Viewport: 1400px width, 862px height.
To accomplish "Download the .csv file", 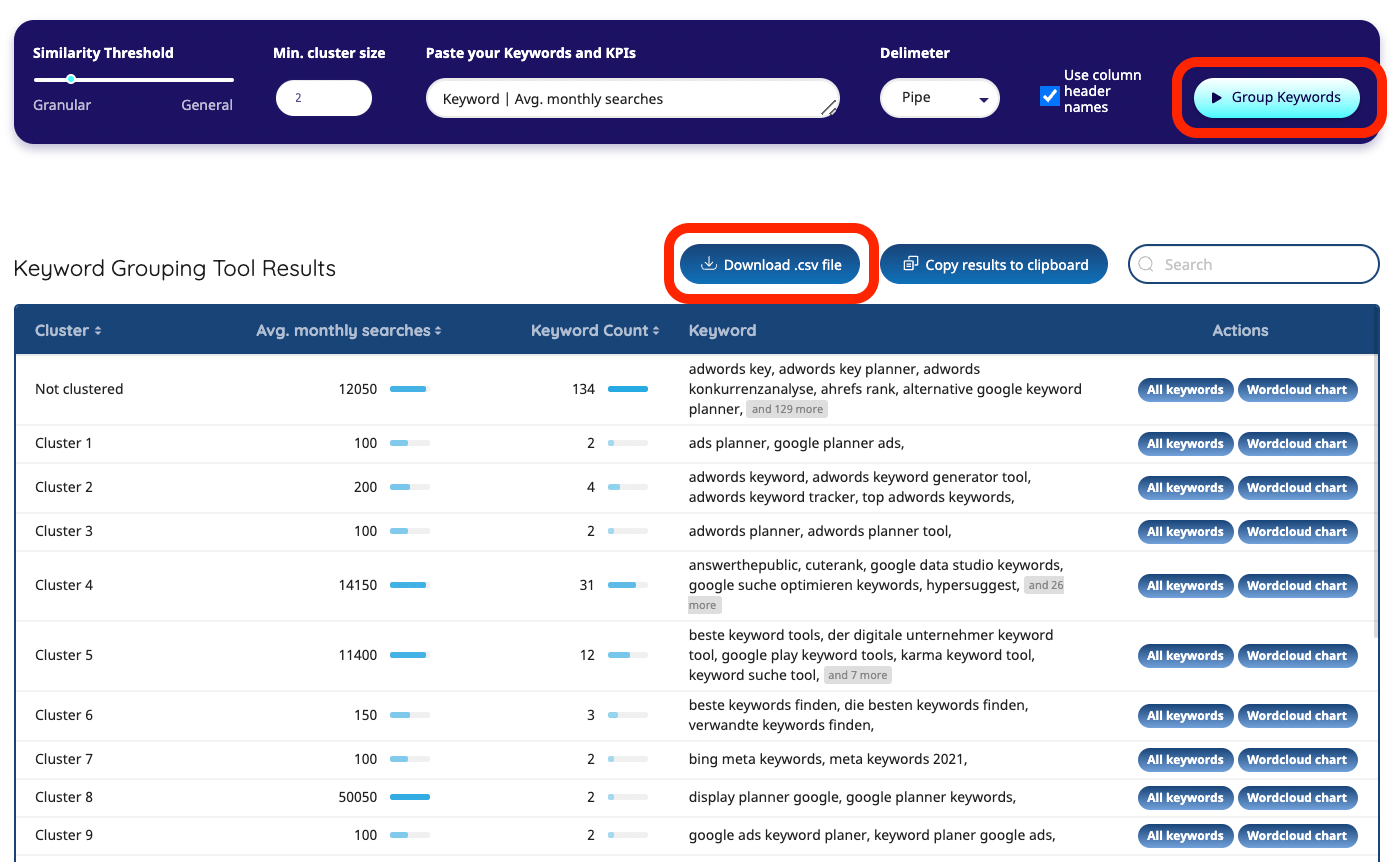I will [770, 265].
